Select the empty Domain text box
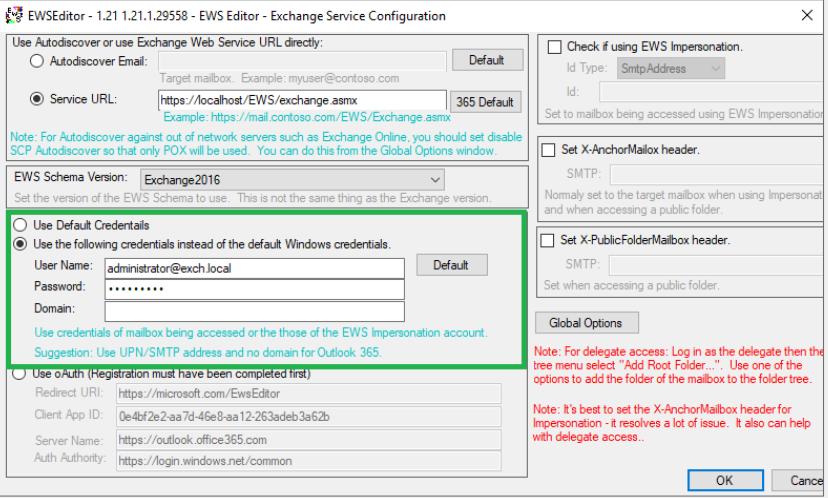The height and width of the screenshot is (498, 828). coord(254,311)
